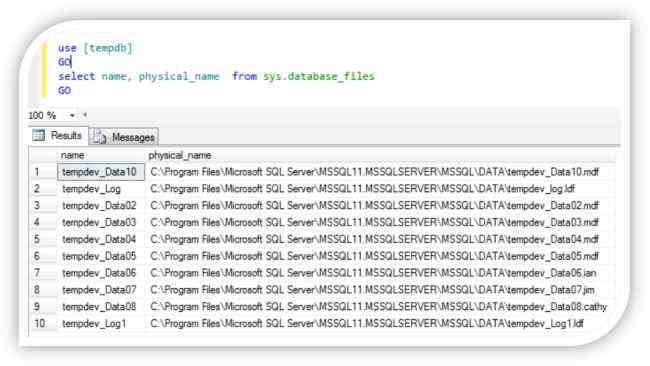Image resolution: width=650 pixels, height=366 pixels.
Task: Select path ending tempdev_Data06.ian
Action: 380,273
